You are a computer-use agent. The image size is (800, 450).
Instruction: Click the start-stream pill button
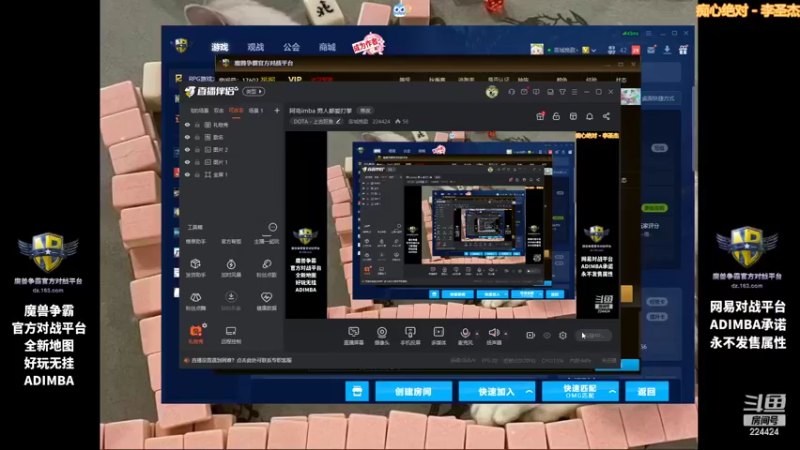click(x=593, y=335)
